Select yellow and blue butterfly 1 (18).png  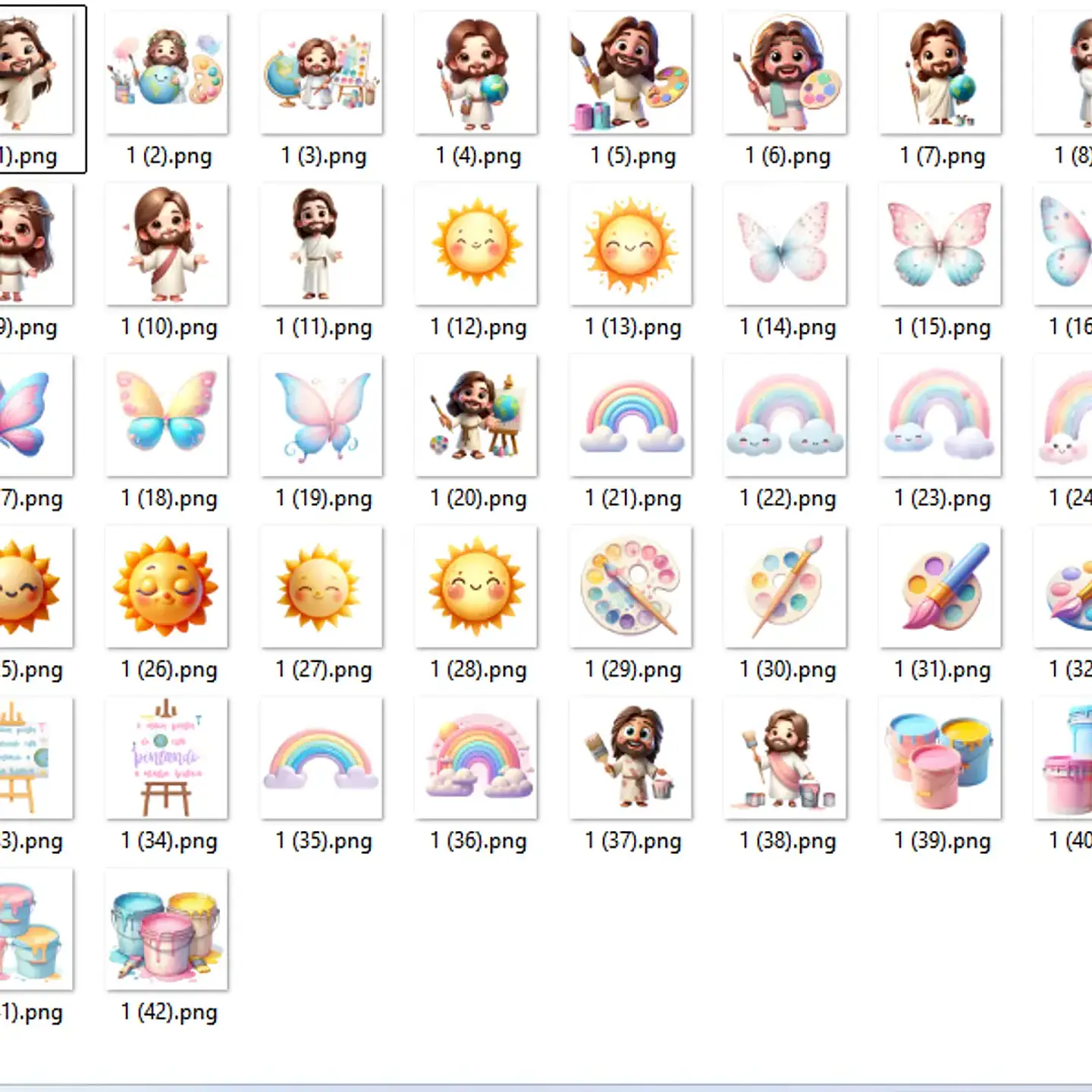pos(167,416)
